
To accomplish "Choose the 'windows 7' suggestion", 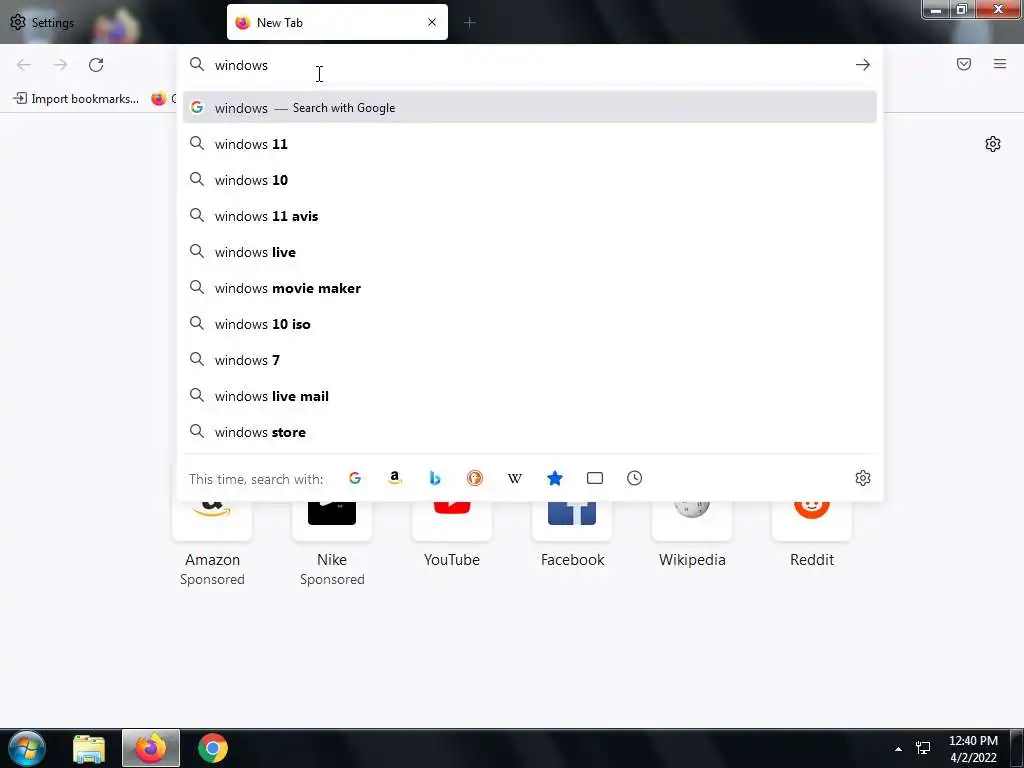I will coord(530,360).
